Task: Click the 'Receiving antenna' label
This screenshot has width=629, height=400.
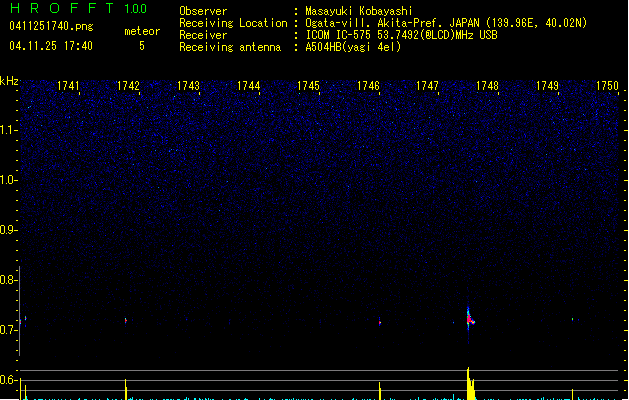Action: pyautogui.click(x=230, y=47)
